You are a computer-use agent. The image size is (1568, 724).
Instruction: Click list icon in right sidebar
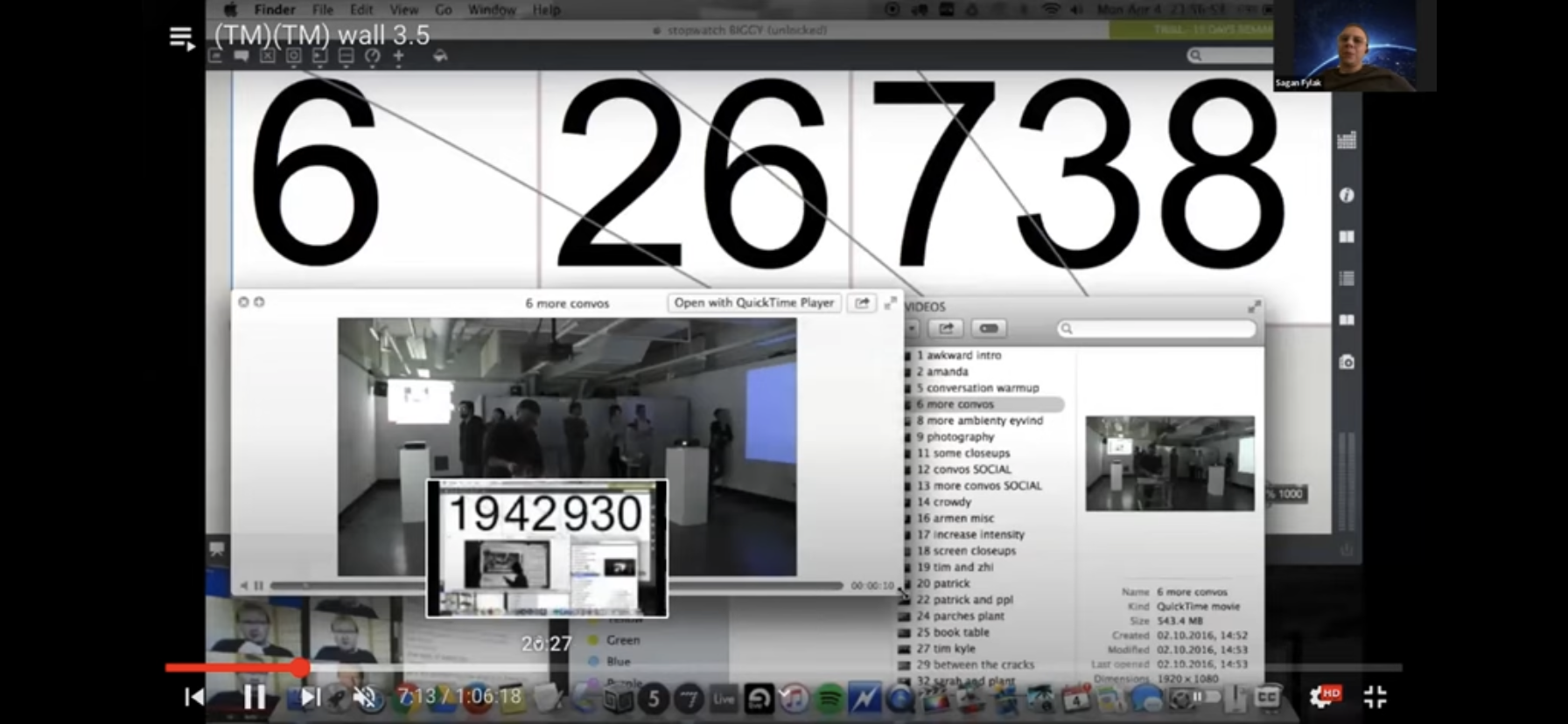[1347, 279]
